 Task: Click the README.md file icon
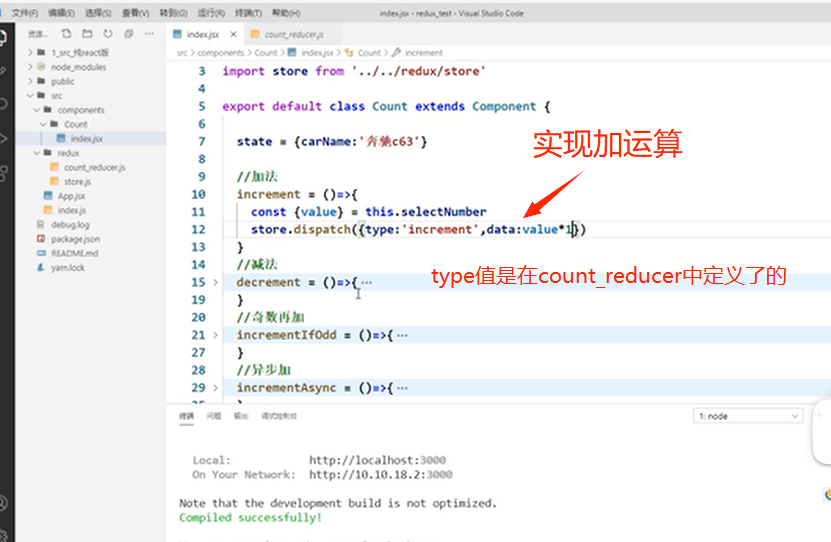coord(41,253)
